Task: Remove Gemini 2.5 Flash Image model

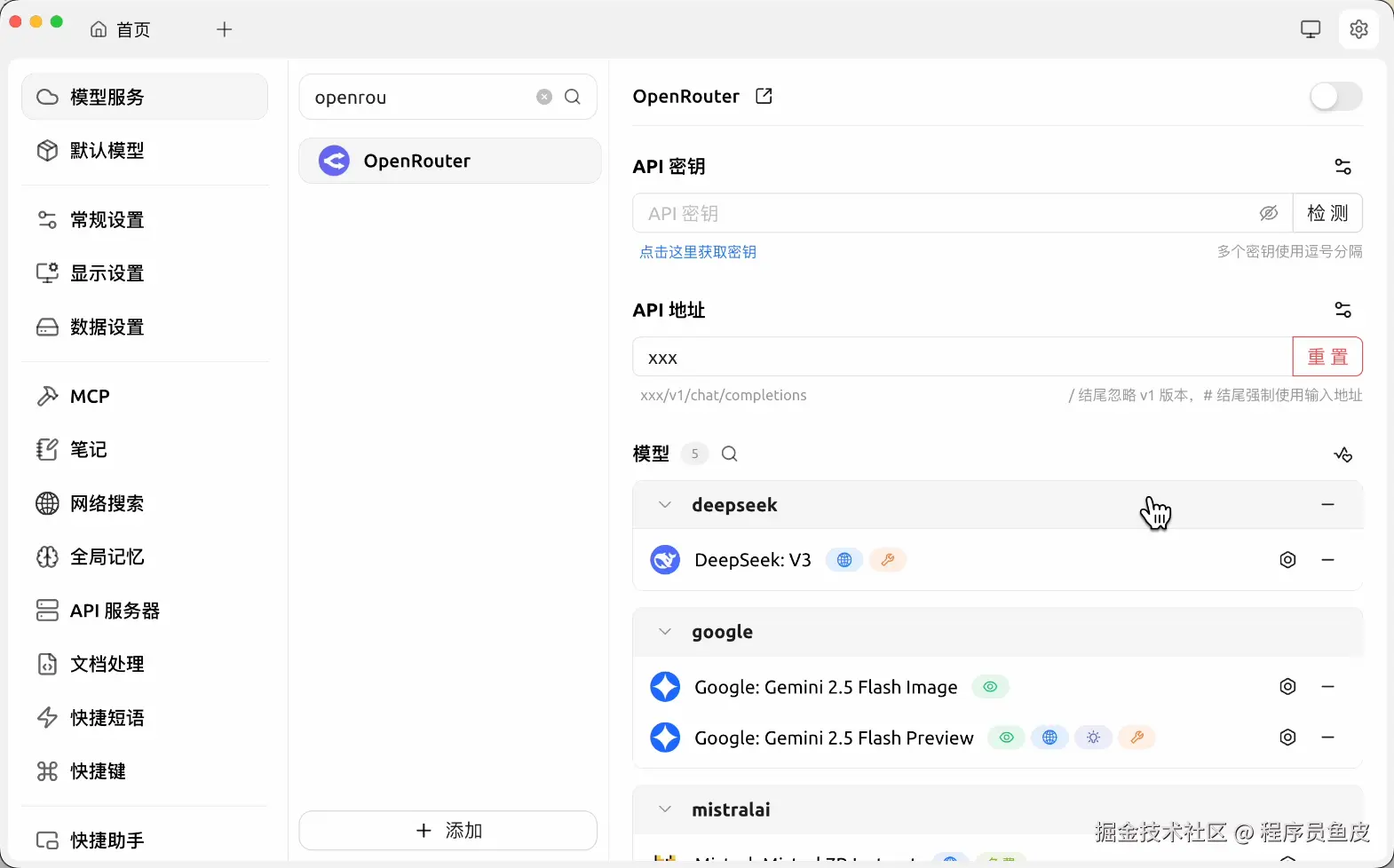Action: pos(1327,687)
